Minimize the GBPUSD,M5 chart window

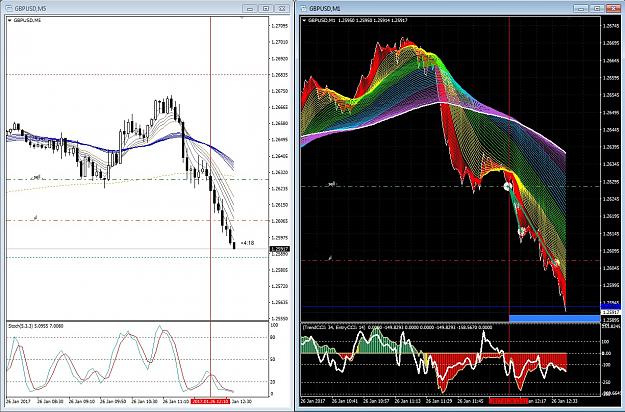(250, 8)
